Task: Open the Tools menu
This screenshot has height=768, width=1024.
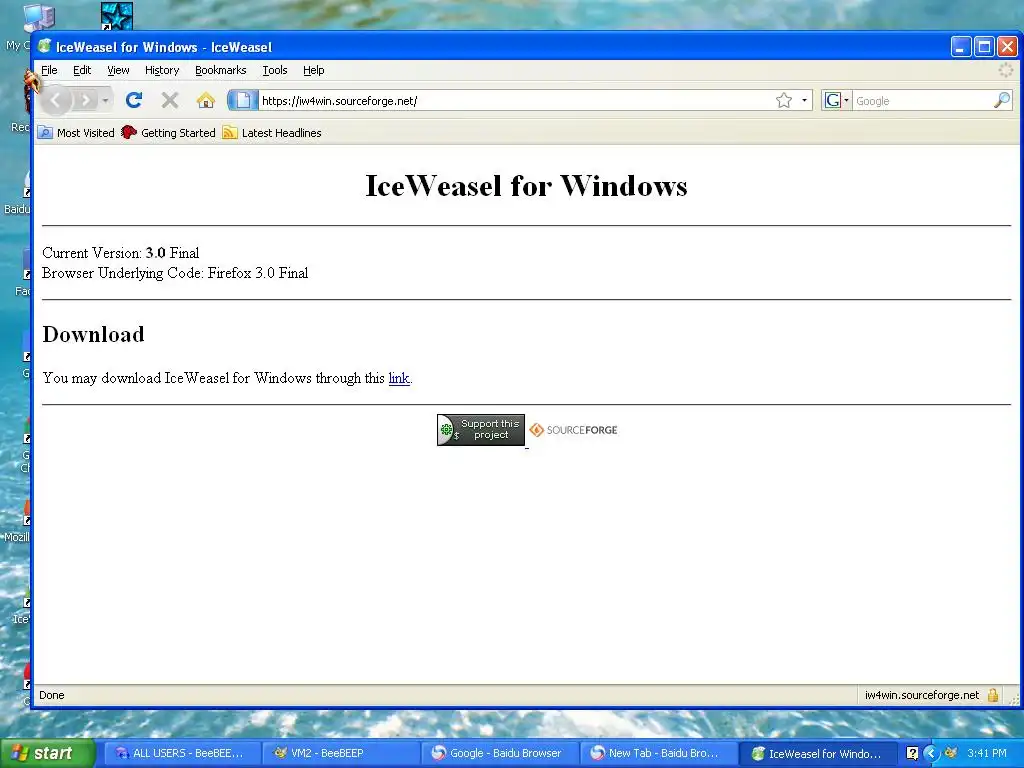Action: 275,70
